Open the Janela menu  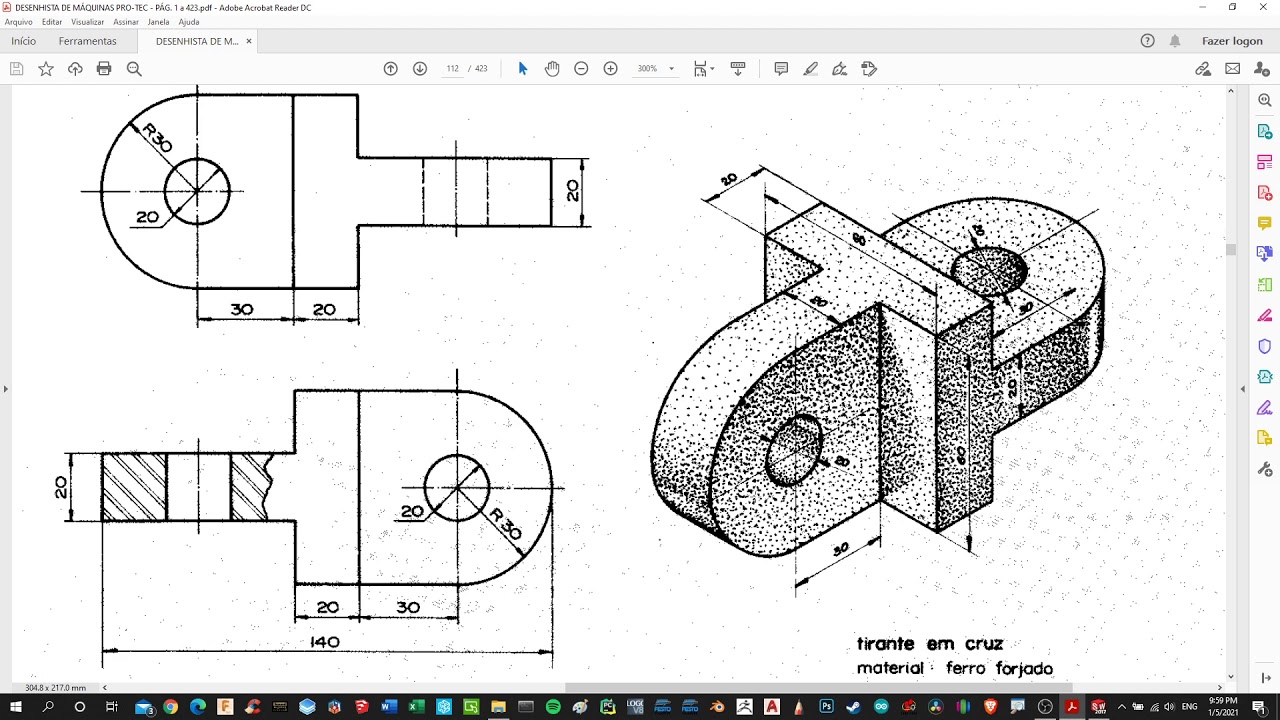coord(158,21)
